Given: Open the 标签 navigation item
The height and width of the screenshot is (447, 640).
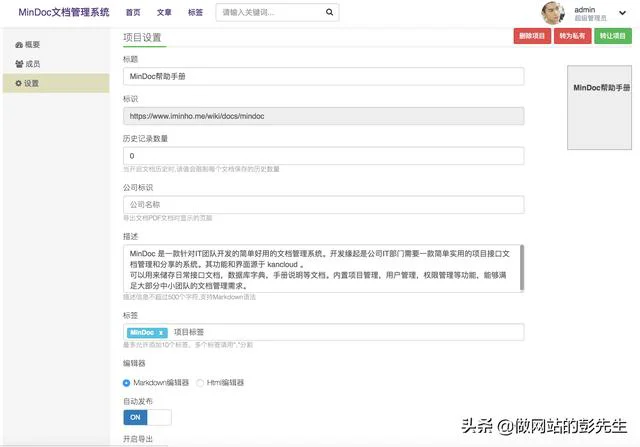Looking at the screenshot, I should pyautogui.click(x=195, y=13).
